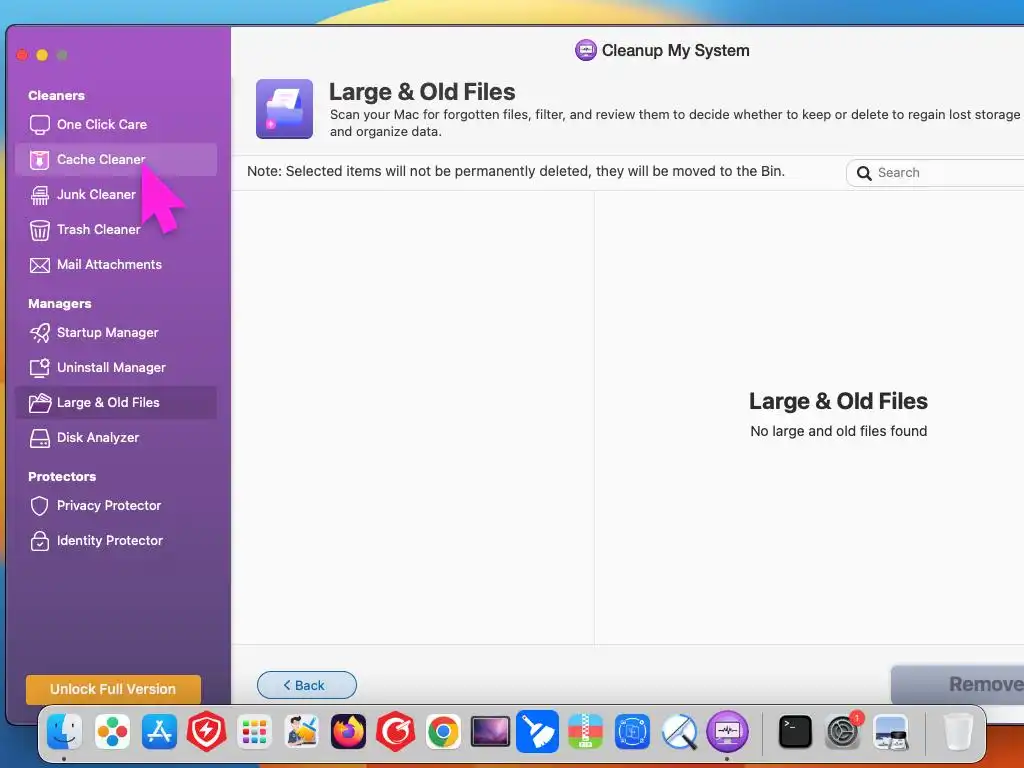Click the search magnifier icon
Screen dimensions: 1024x768
[x=864, y=173]
